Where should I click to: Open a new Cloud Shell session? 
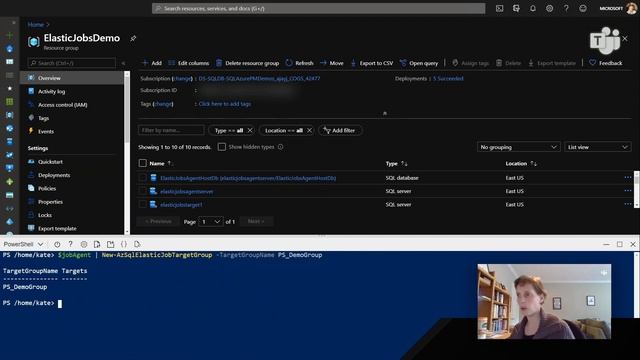111,244
